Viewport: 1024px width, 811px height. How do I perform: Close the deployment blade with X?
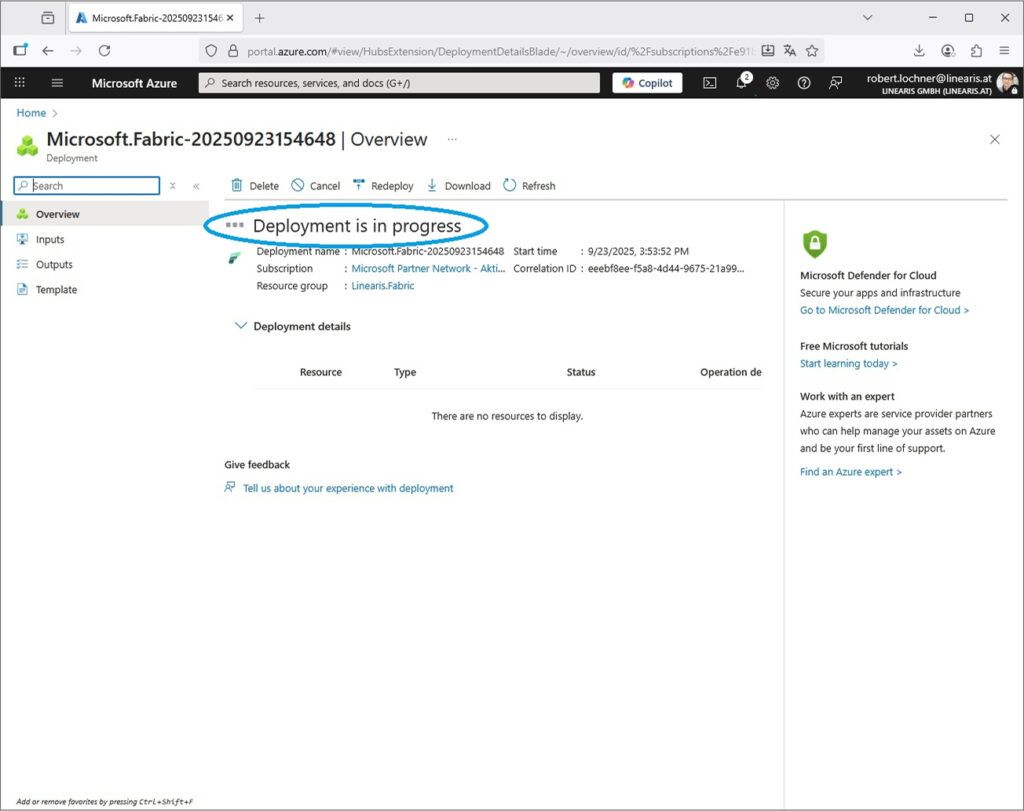coord(995,139)
